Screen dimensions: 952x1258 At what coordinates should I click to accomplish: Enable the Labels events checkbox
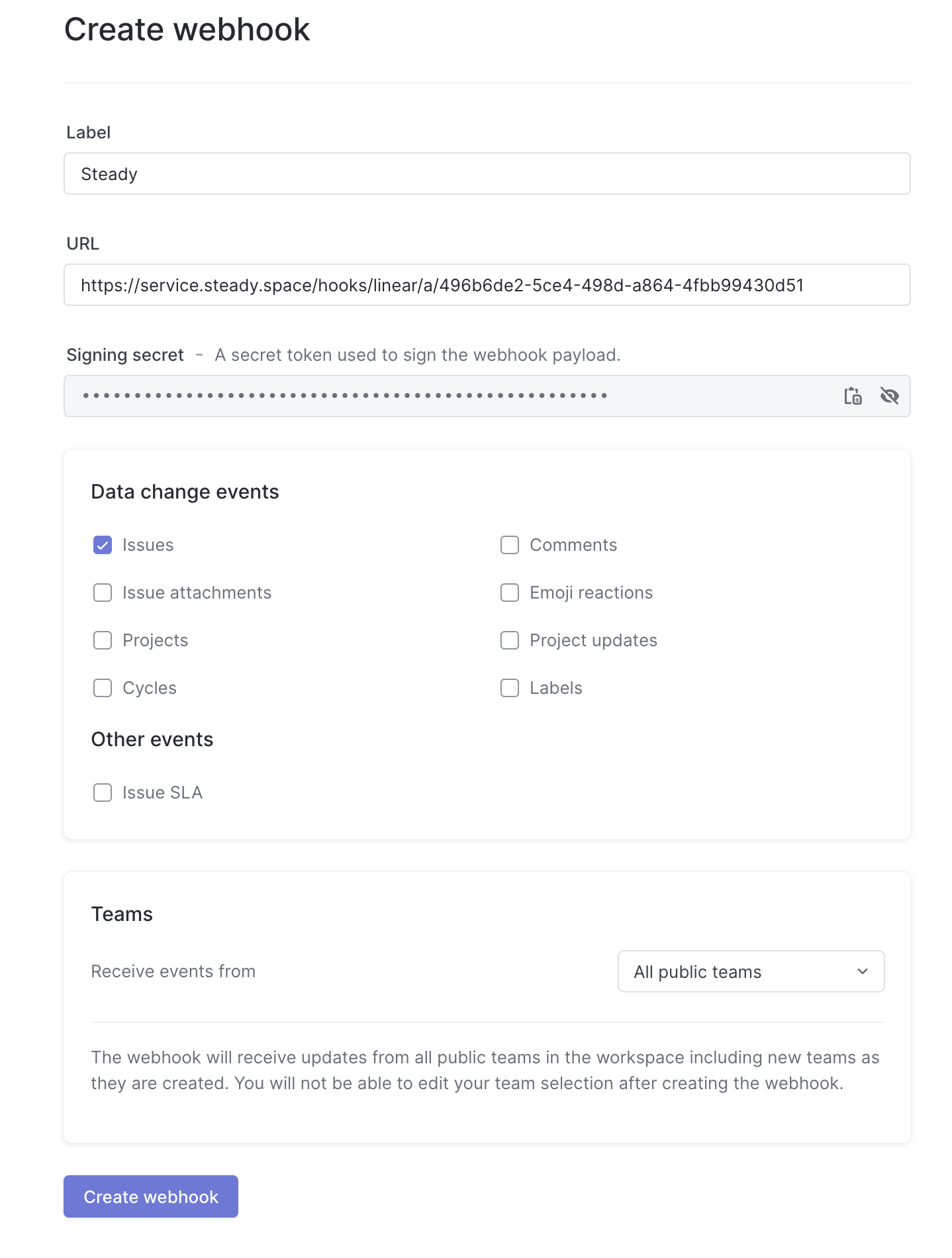[510, 688]
